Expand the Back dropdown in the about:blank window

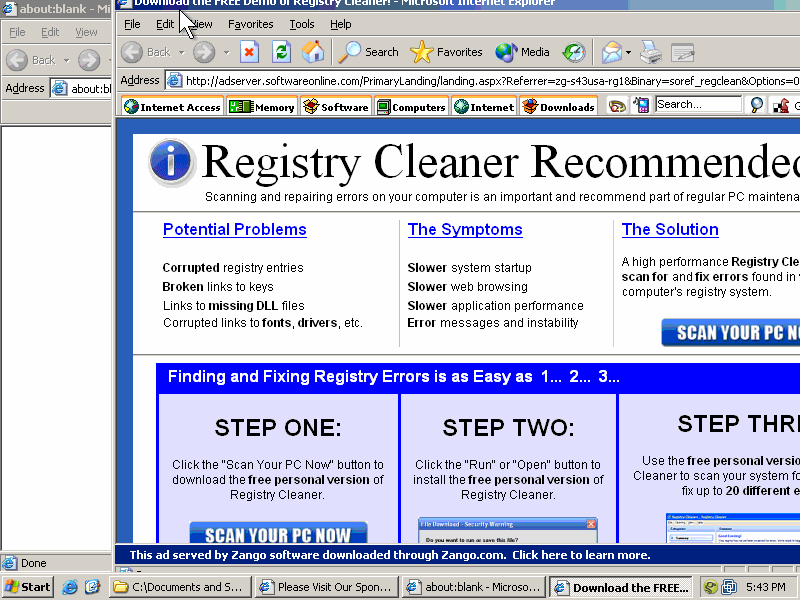66,60
